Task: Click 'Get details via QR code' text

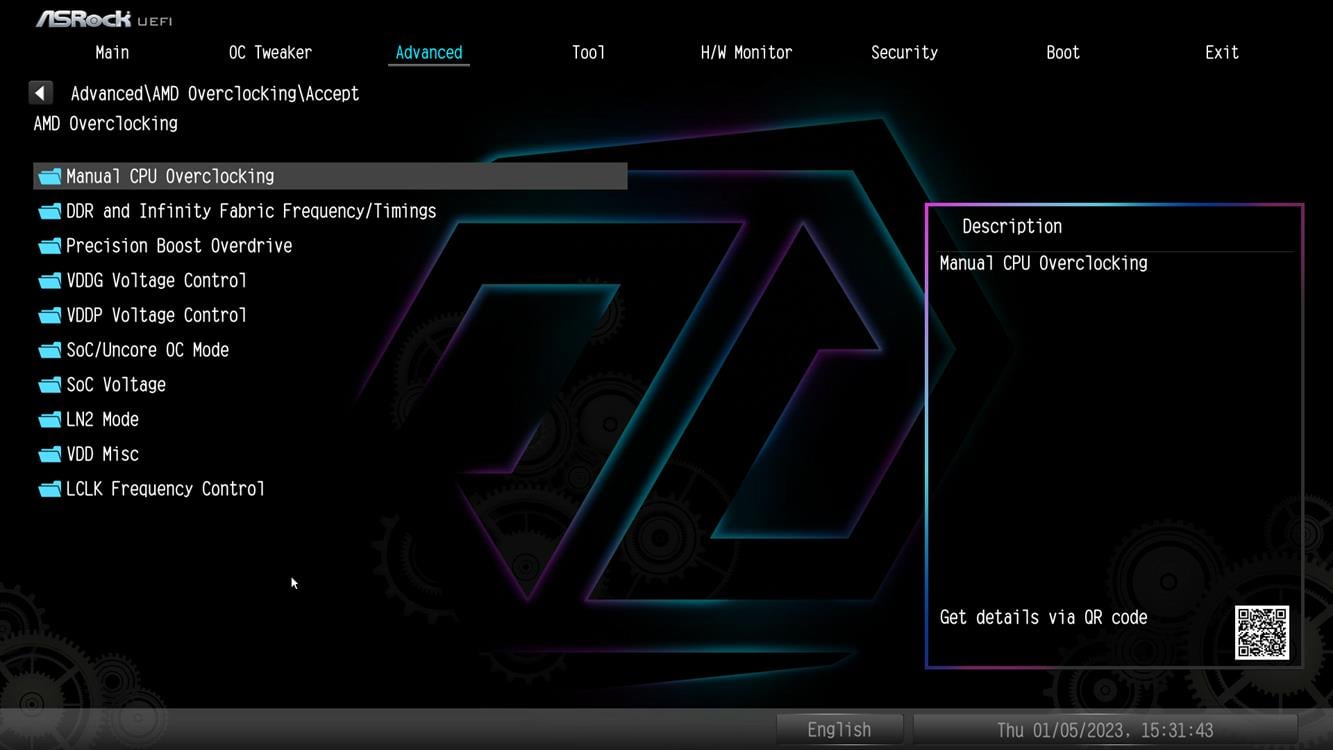Action: point(1043,618)
